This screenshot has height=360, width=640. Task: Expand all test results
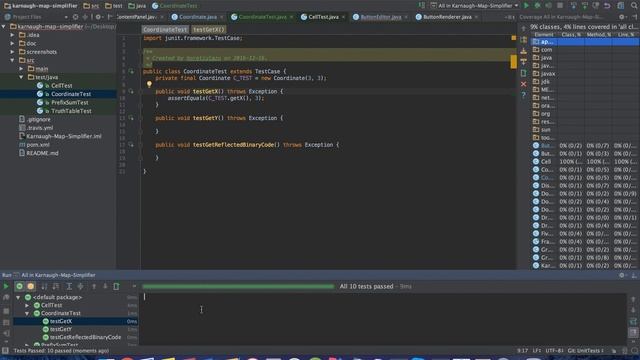(x=69, y=287)
